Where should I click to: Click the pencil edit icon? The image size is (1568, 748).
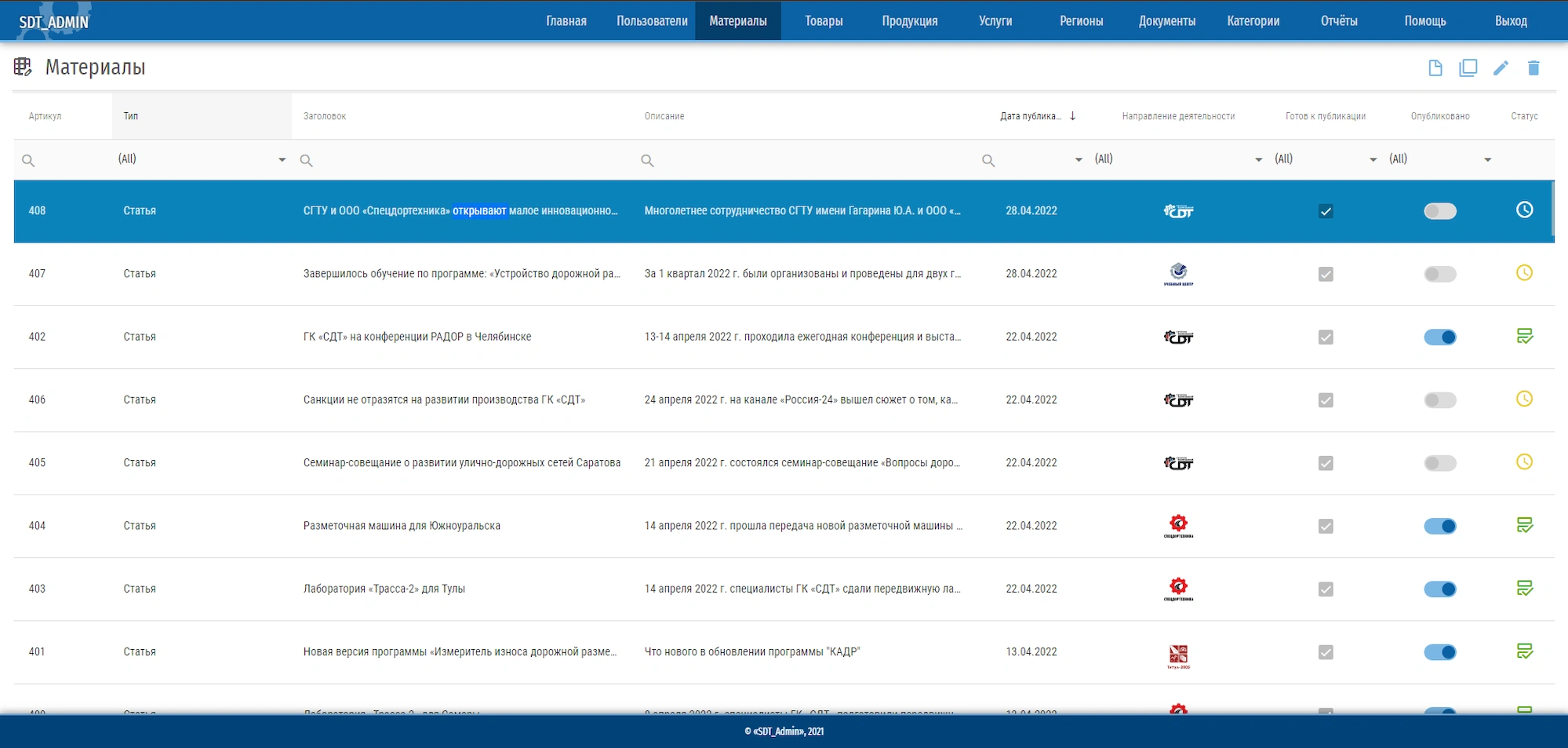(x=1501, y=68)
